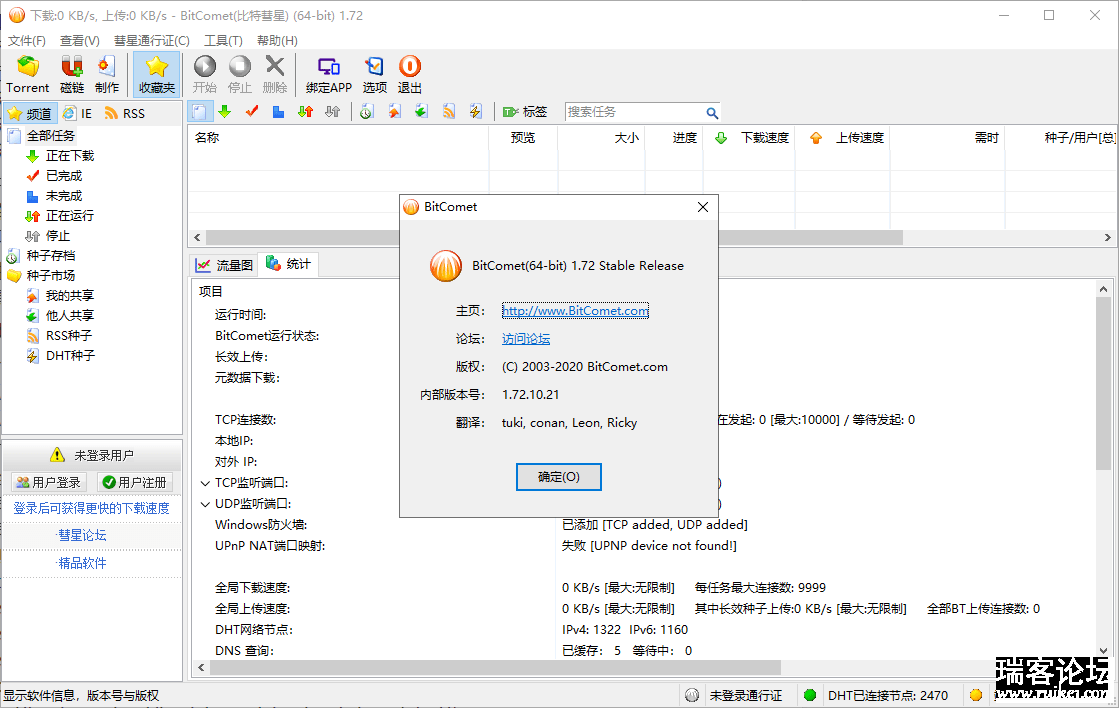The height and width of the screenshot is (708, 1119).
Task: Click torrent archive clock filter icon
Action: pyautogui.click(x=367, y=112)
